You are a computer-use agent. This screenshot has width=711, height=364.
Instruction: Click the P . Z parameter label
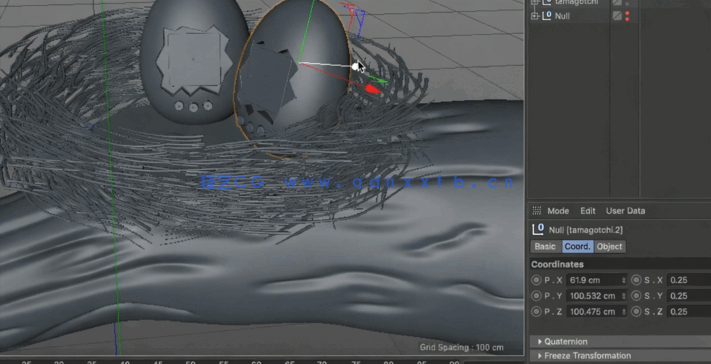point(553,312)
